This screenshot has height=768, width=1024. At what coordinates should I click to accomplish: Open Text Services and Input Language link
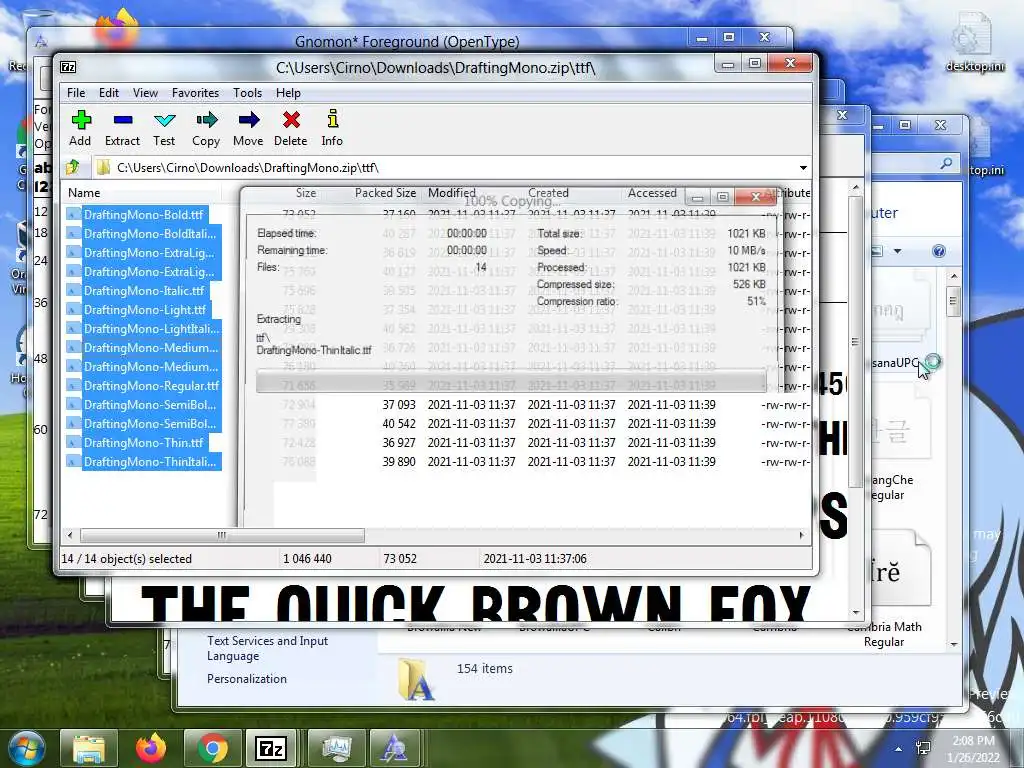pos(267,648)
